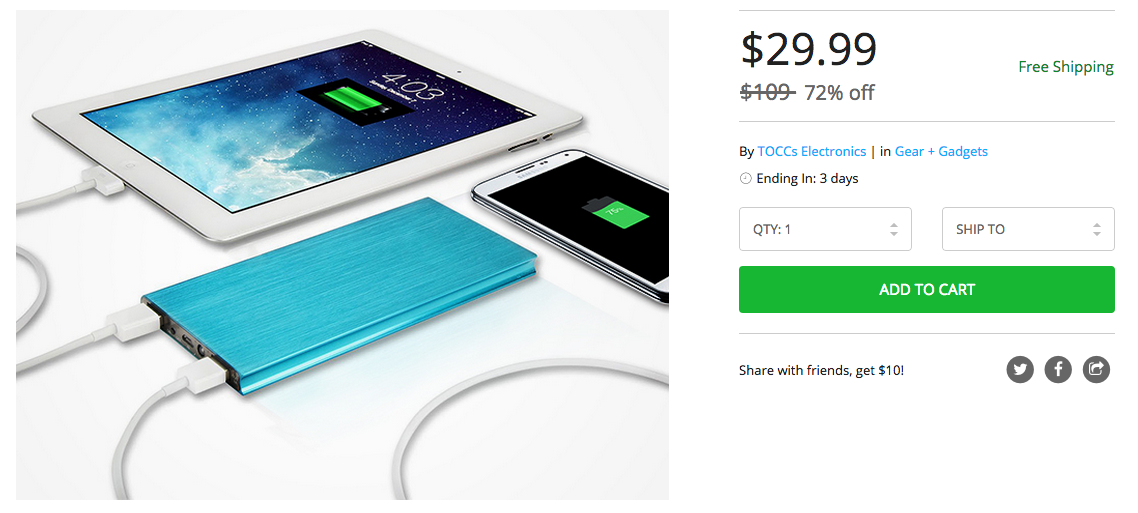Click the Free Shipping label
The width and height of the screenshot is (1138, 513).
click(1065, 67)
